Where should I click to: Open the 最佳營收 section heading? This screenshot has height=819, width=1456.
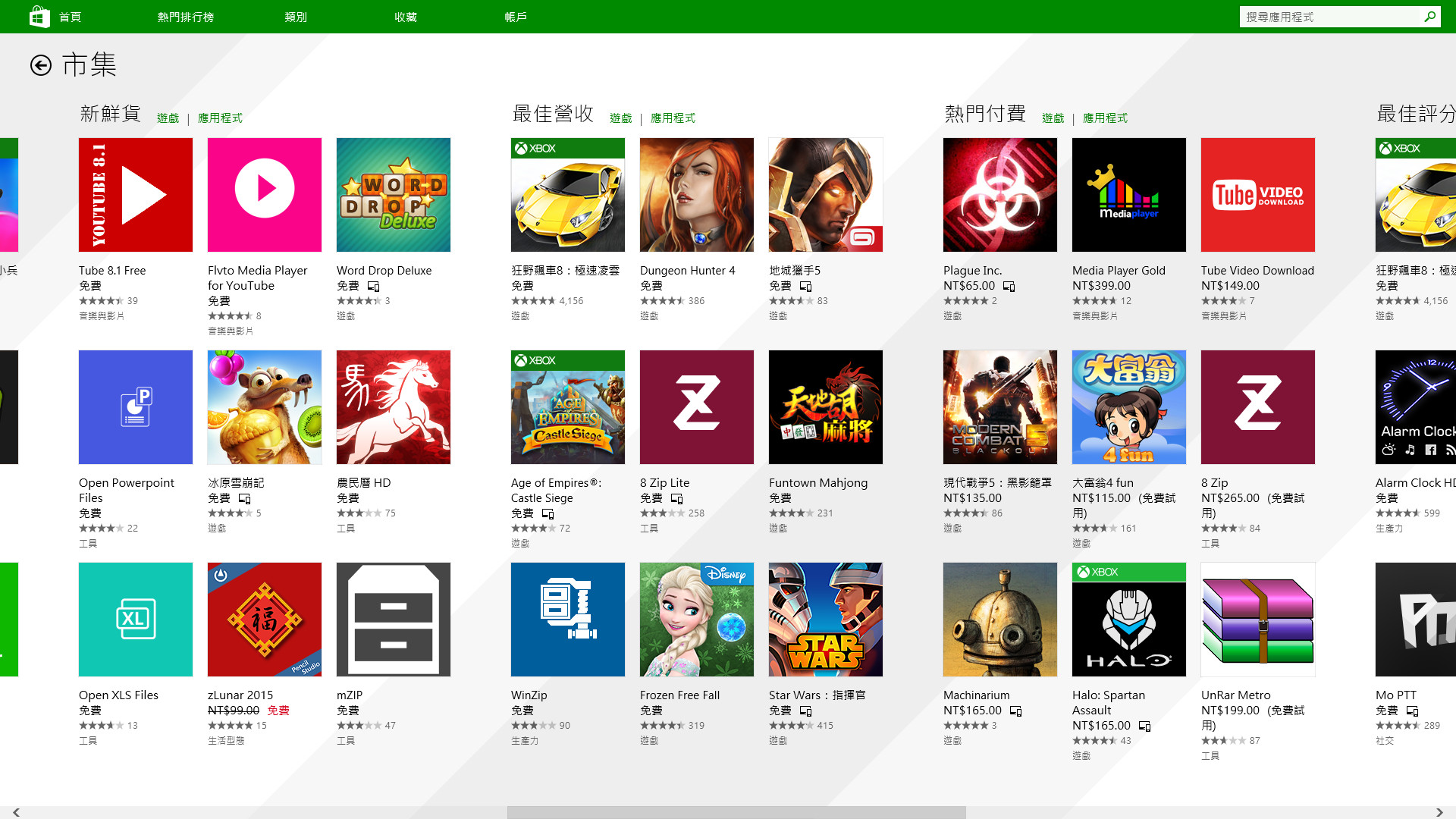coord(553,114)
